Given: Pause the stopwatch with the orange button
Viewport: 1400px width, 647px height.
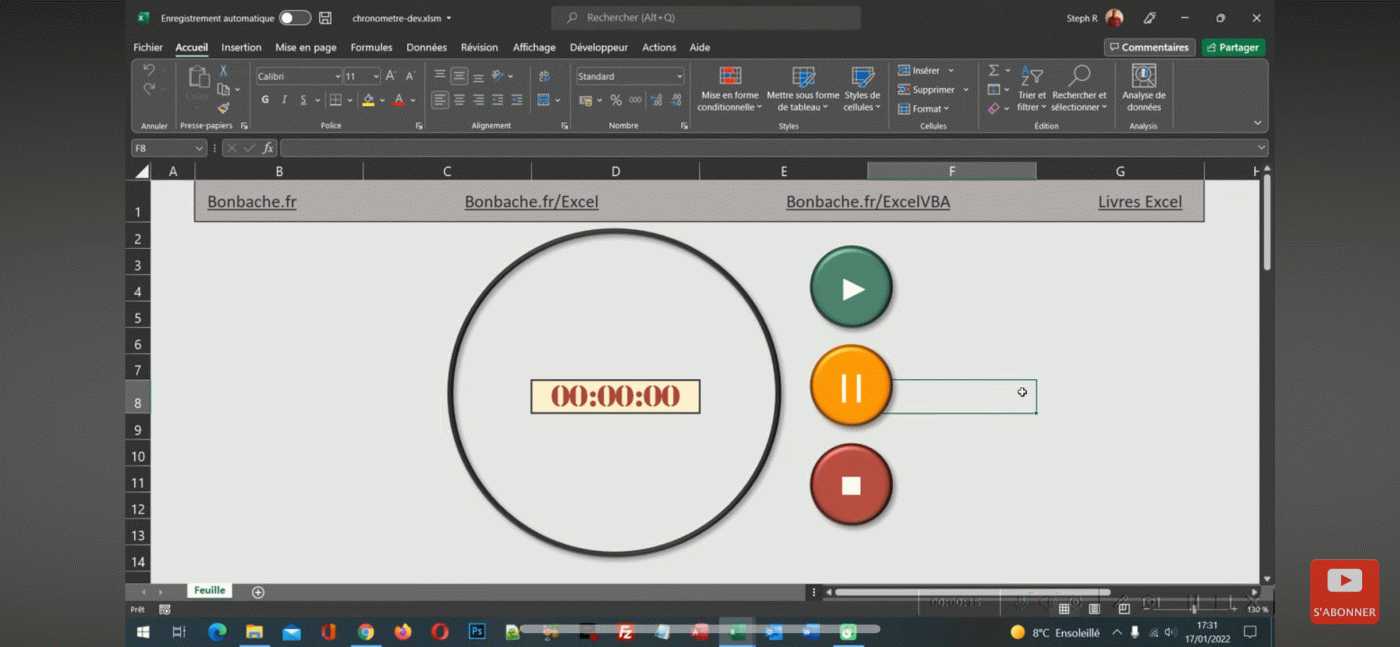Looking at the screenshot, I should [851, 387].
